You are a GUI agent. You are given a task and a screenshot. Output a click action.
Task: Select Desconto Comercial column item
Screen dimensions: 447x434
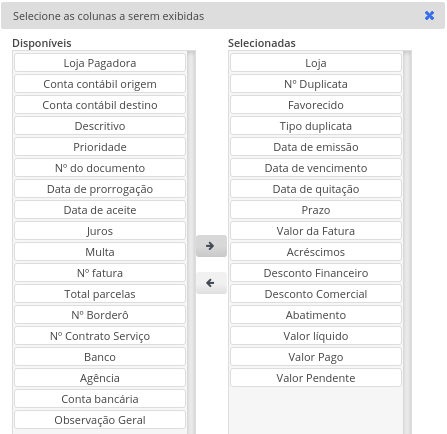point(316,294)
